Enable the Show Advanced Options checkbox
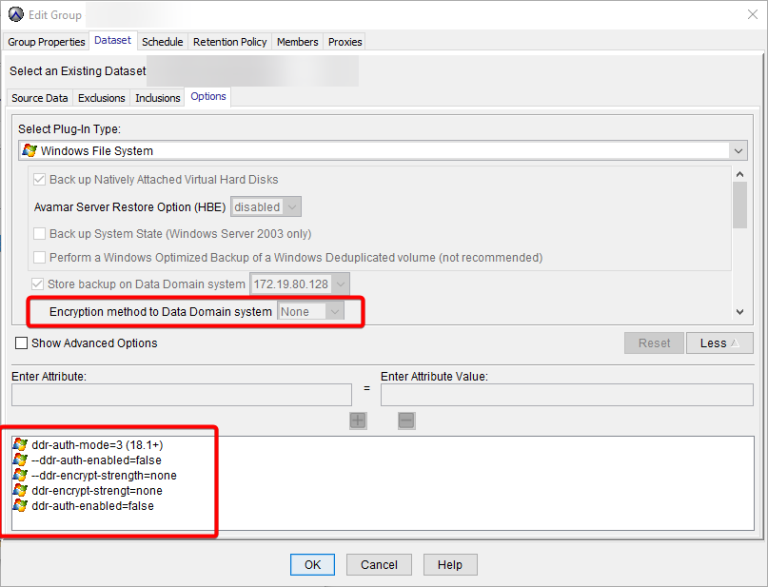The image size is (768, 587). (x=21, y=343)
